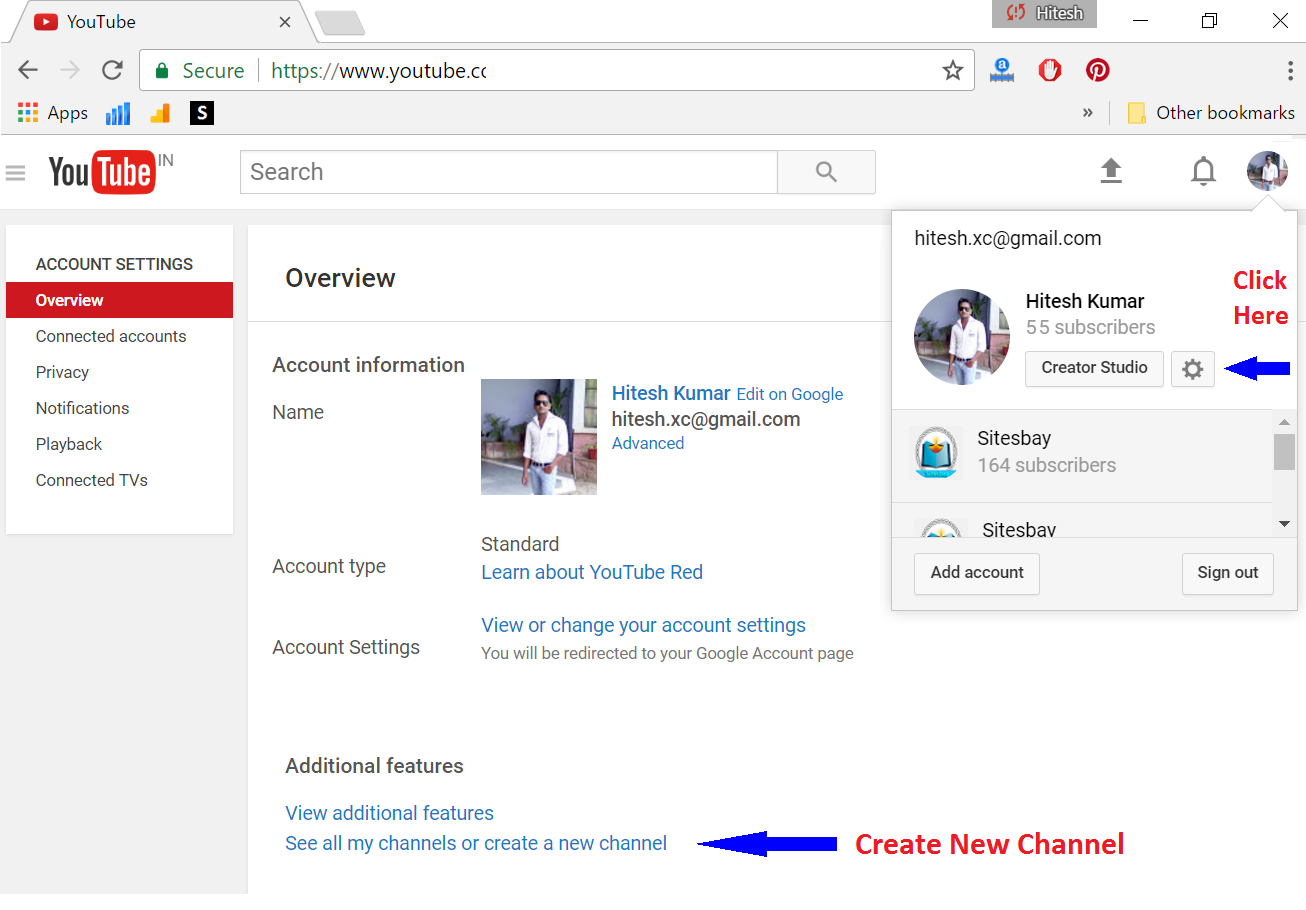Open the Chrome three-dot menu

click(x=1290, y=70)
